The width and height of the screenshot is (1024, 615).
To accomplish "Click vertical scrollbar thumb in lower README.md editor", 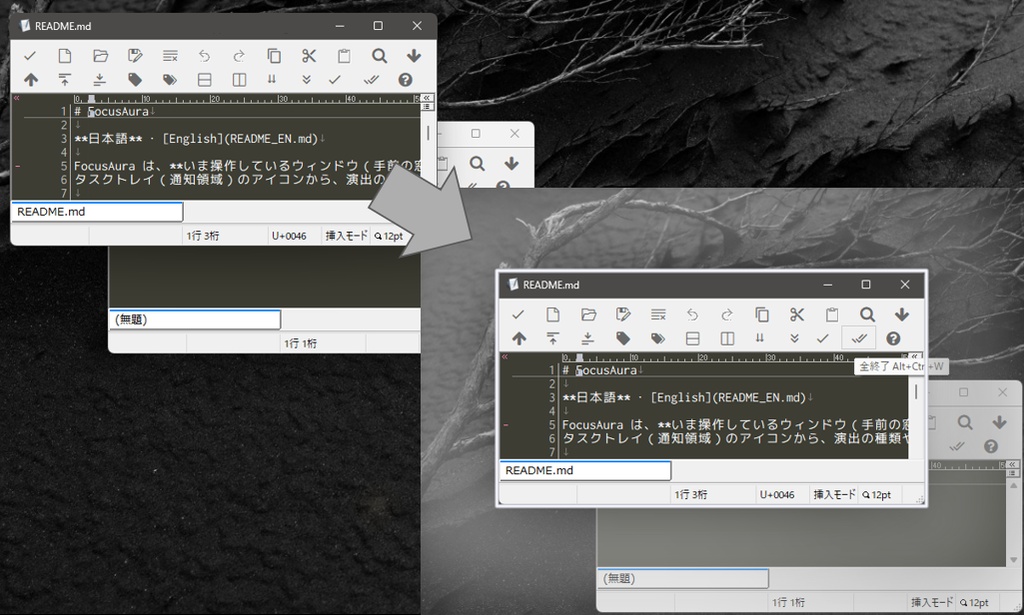I will click(x=916, y=391).
